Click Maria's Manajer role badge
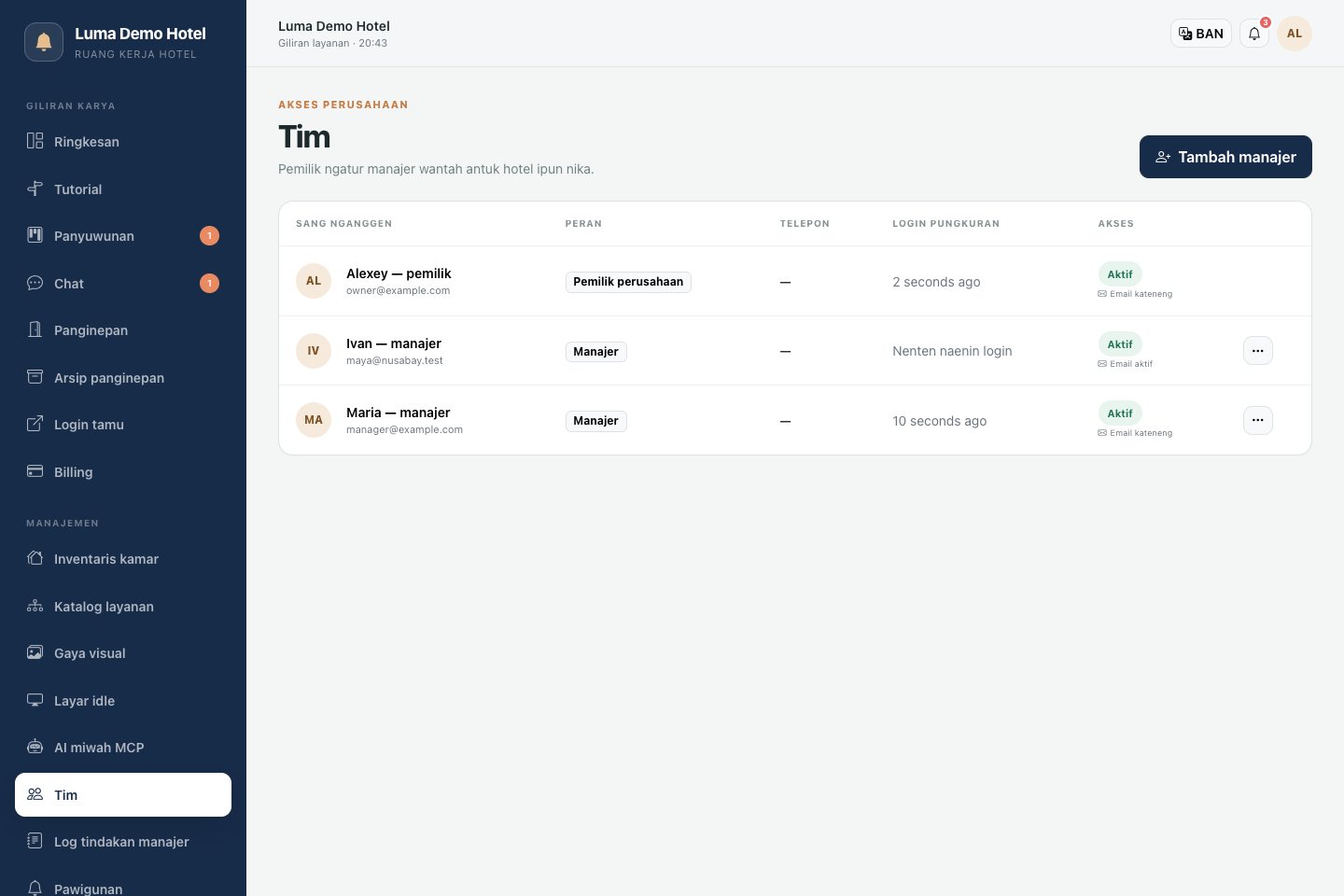Screen dimensions: 1344x896 coord(595,421)
